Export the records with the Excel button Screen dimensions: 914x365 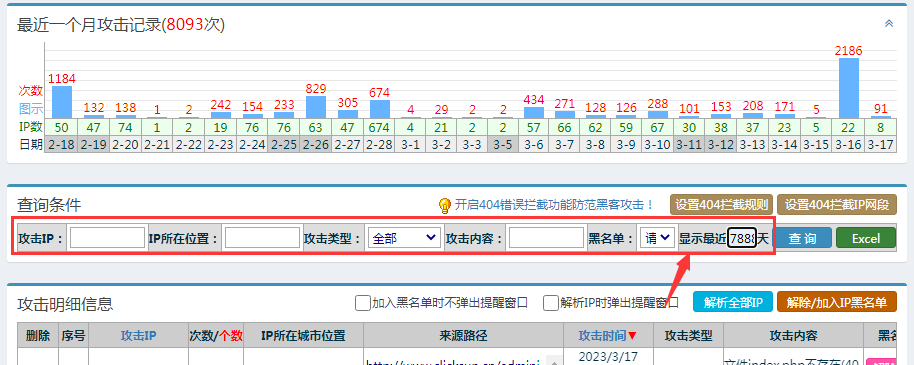point(866,238)
